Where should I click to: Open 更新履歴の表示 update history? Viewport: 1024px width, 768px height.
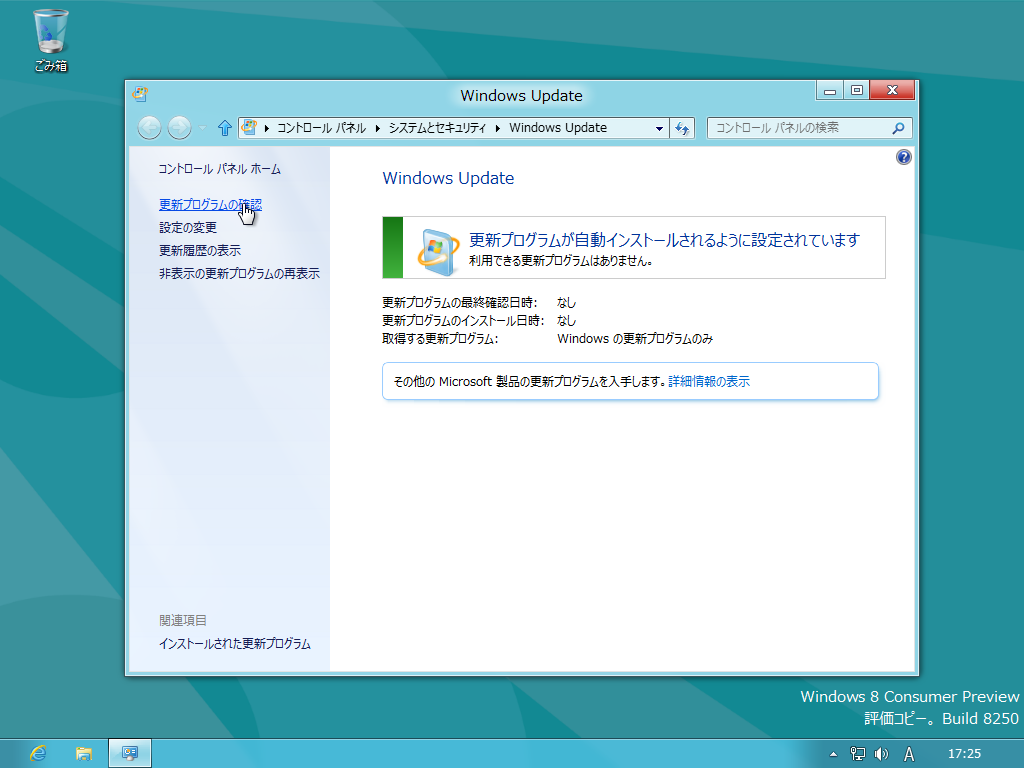[200, 250]
